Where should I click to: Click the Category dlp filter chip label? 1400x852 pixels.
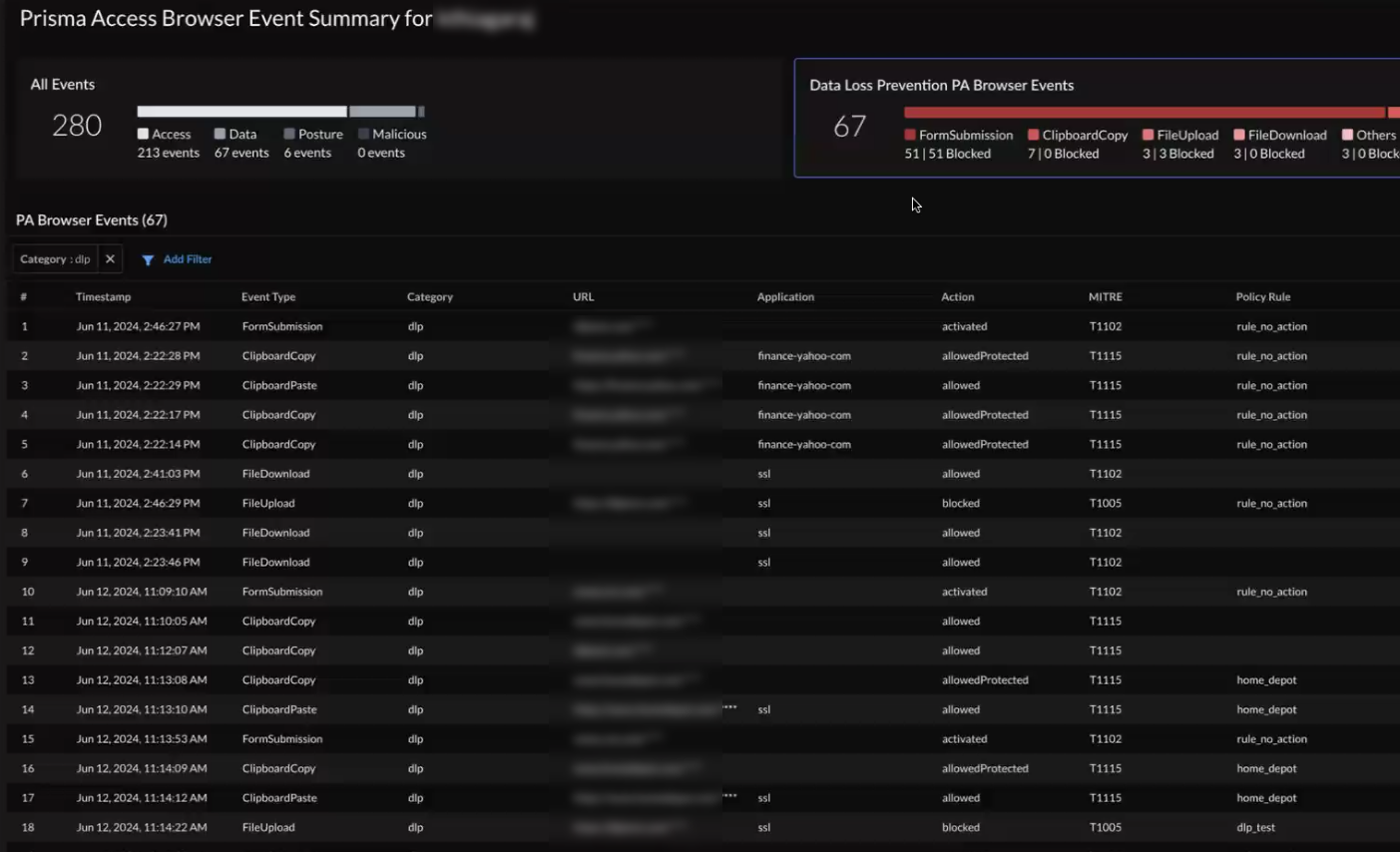(x=55, y=259)
